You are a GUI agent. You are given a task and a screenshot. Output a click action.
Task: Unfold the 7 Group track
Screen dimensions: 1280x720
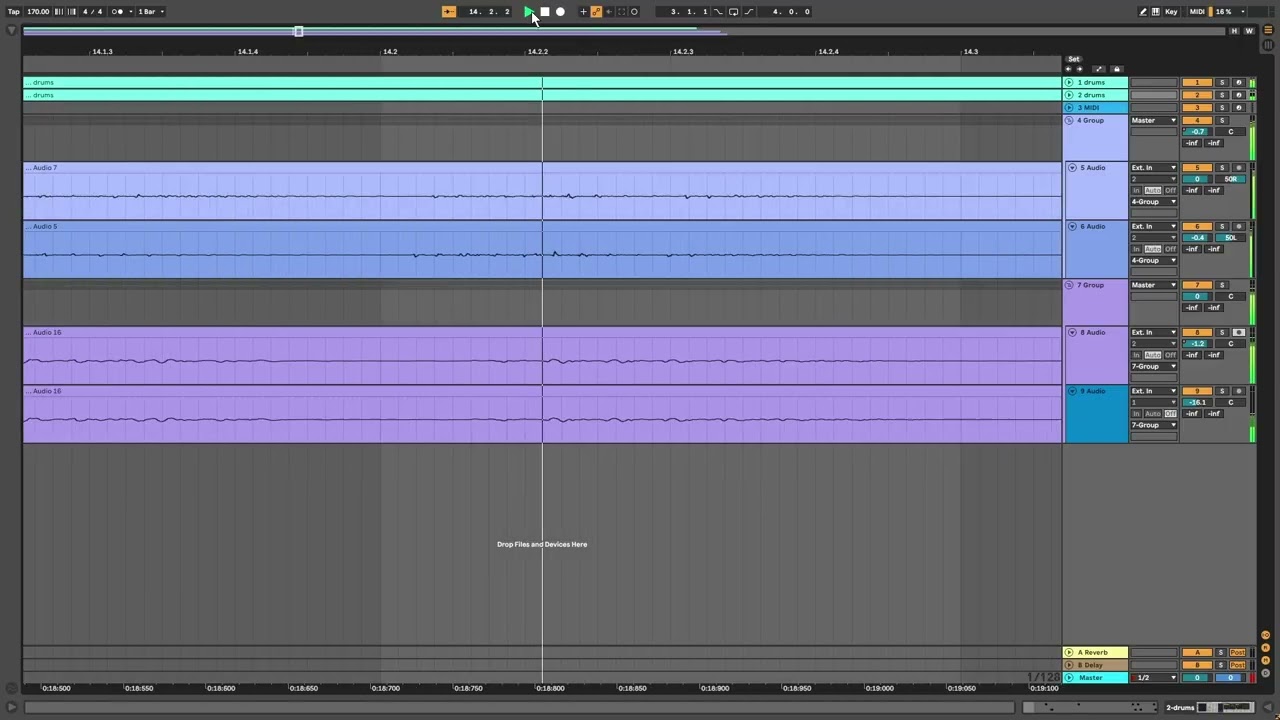(x=1069, y=285)
